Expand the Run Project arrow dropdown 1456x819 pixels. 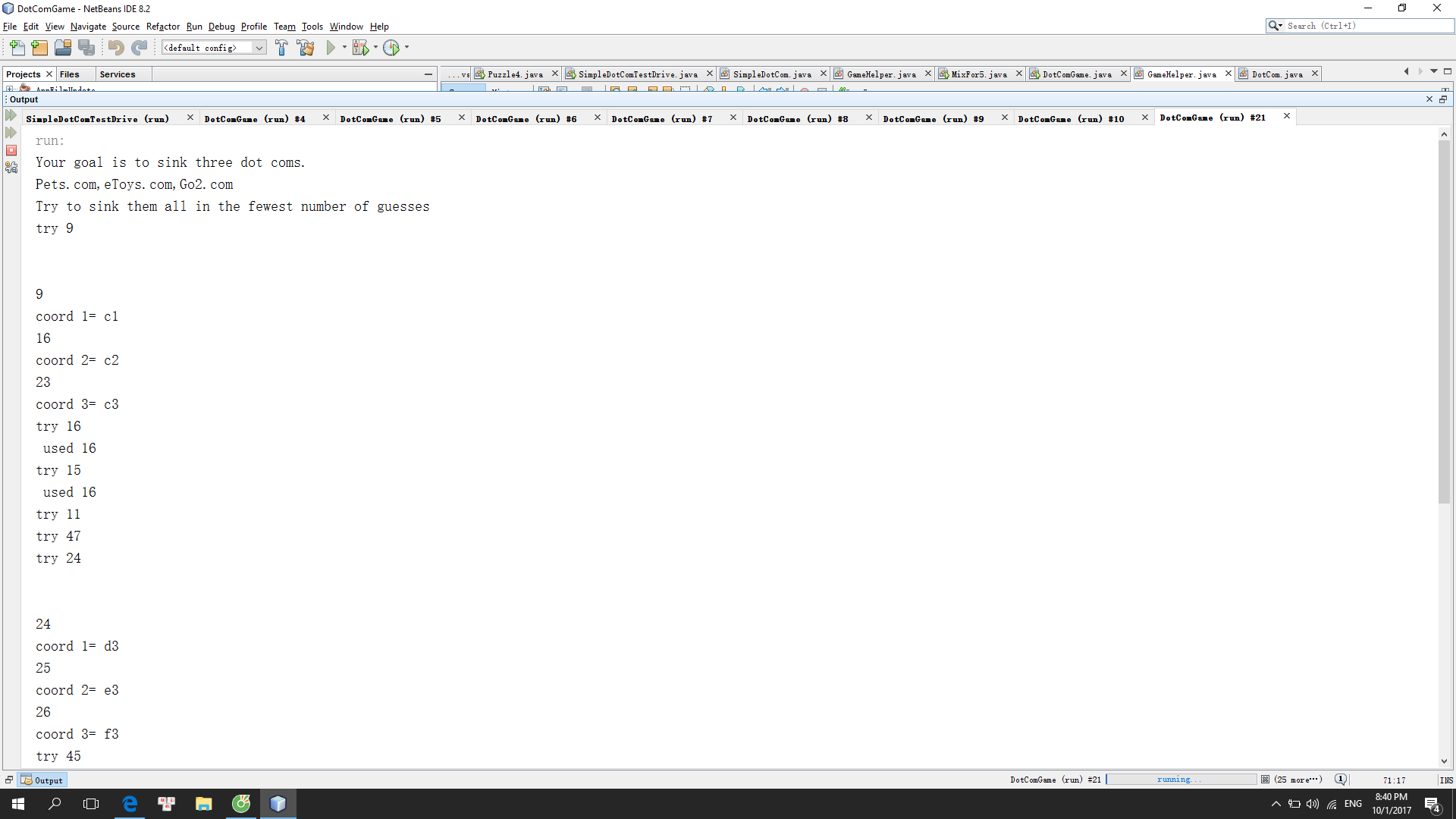344,48
